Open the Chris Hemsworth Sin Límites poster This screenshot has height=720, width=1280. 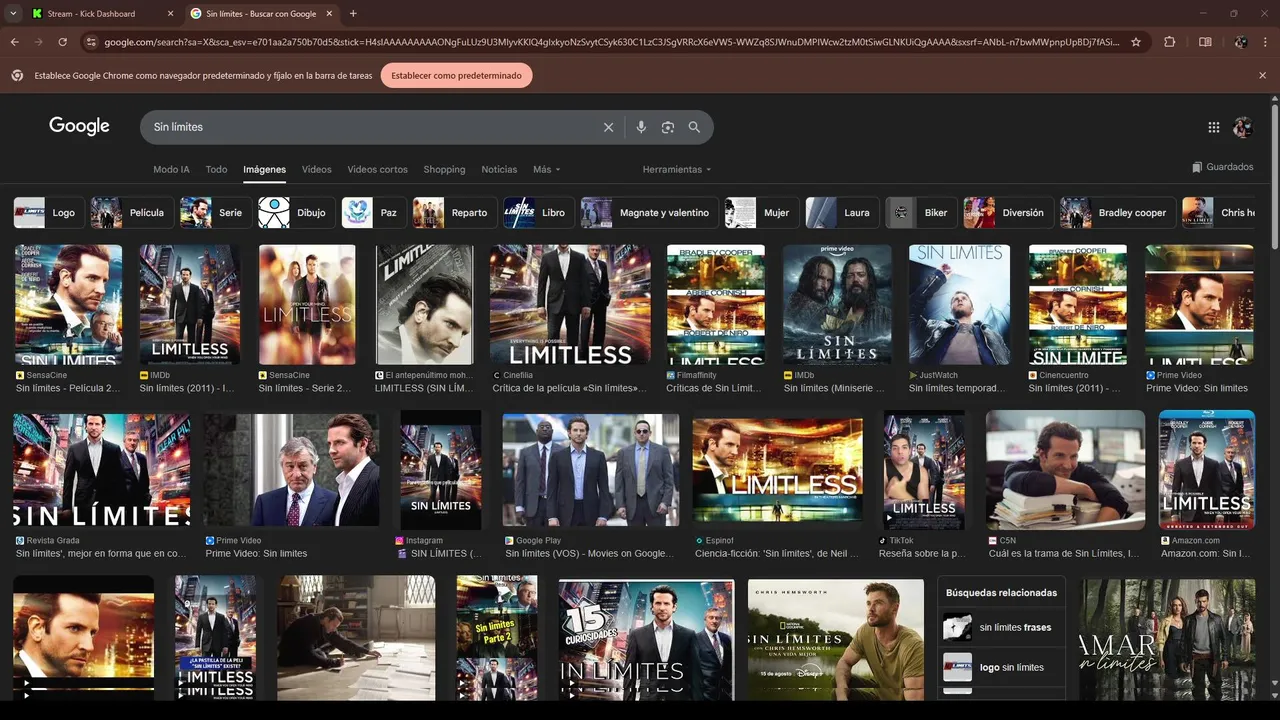point(836,640)
